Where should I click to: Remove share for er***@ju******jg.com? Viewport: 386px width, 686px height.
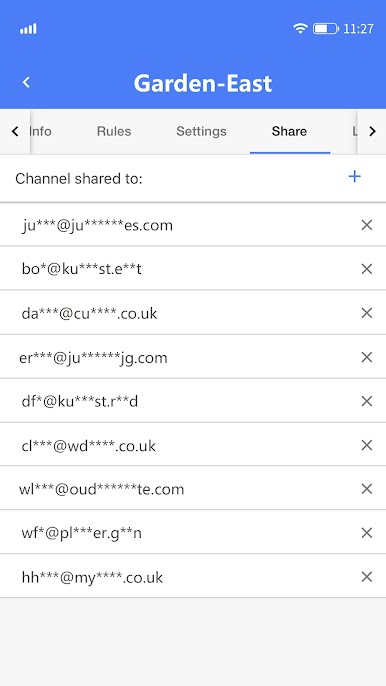click(367, 357)
